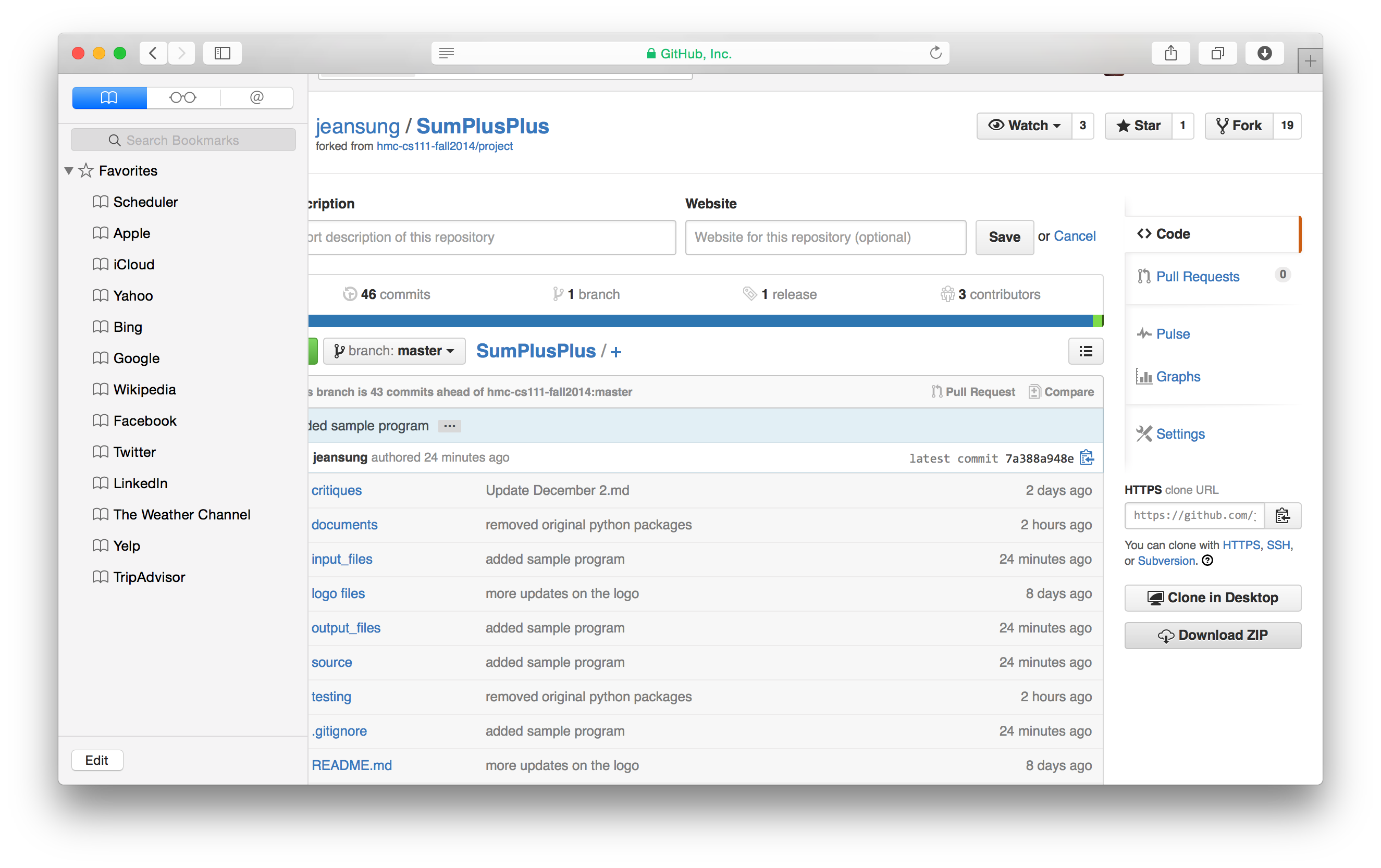Open the 'removed original python packages' commit for documents
Screen dimensions: 1381x868
(x=588, y=525)
